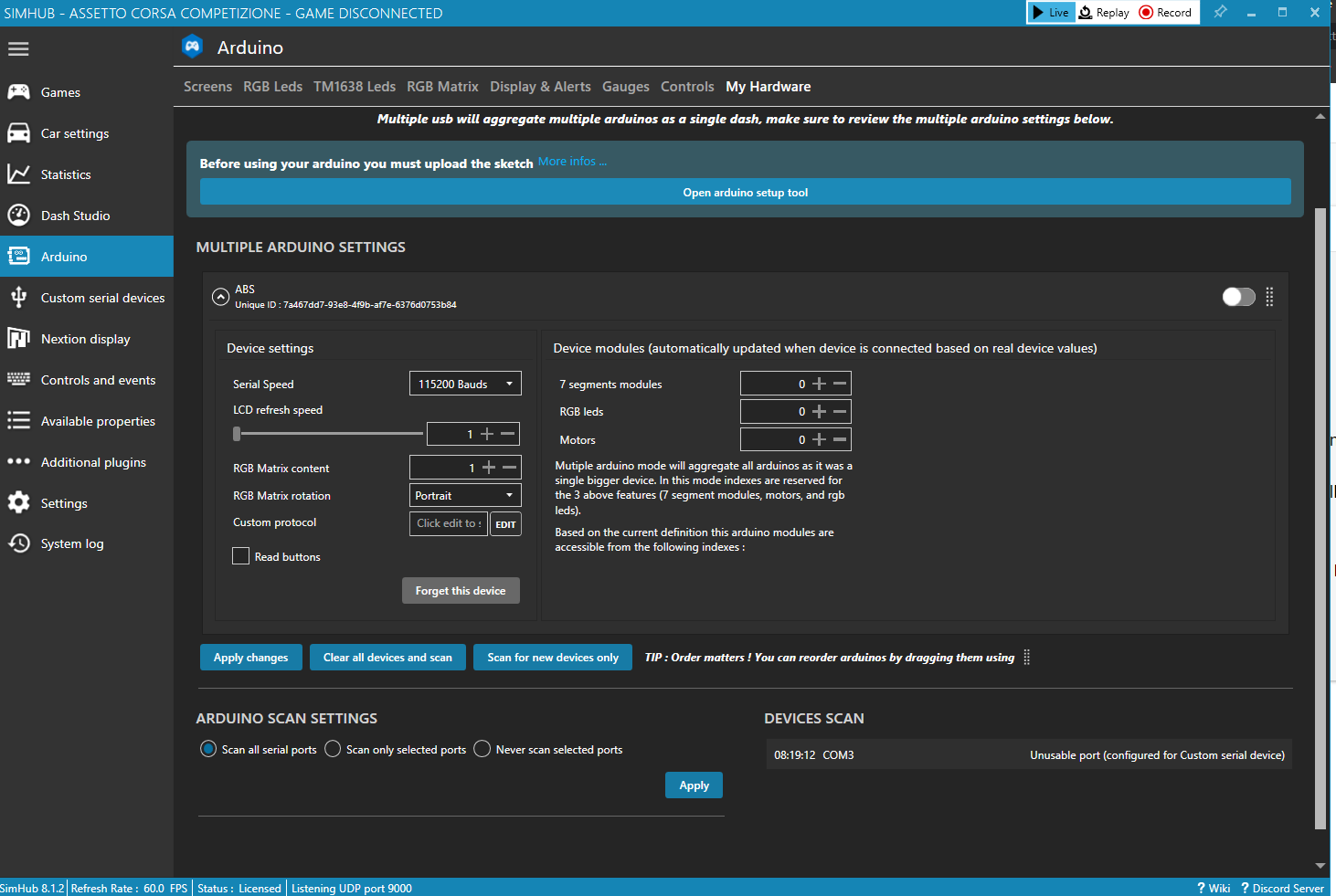Open the Additional plugins panel
This screenshot has height=896, width=1336.
pos(92,461)
